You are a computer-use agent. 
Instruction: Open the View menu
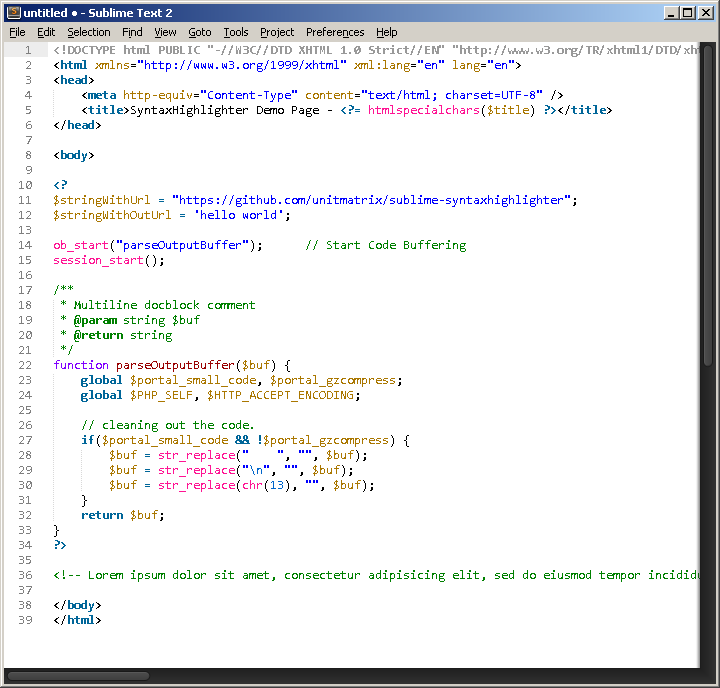(165, 32)
